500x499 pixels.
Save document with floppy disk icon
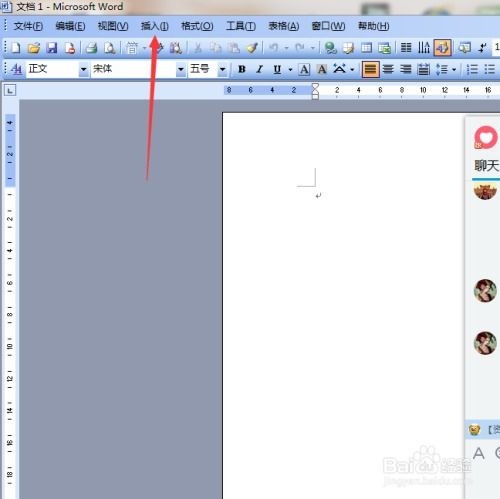tap(52, 48)
